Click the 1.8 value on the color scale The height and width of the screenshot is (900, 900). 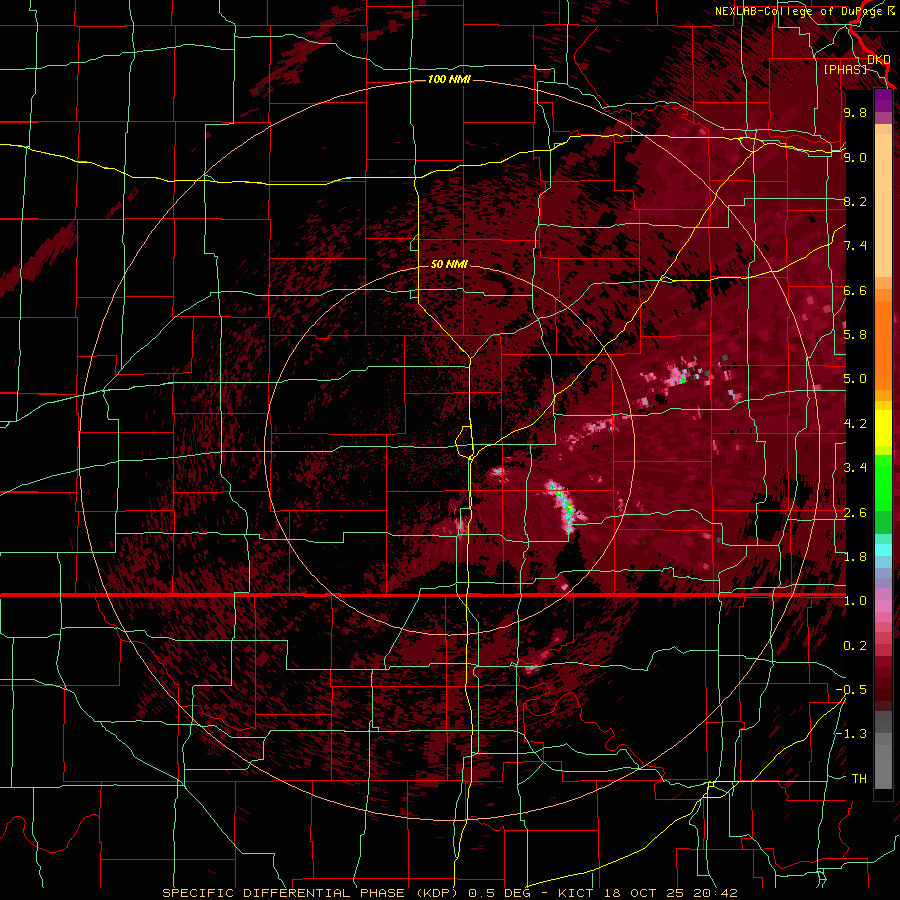(855, 557)
